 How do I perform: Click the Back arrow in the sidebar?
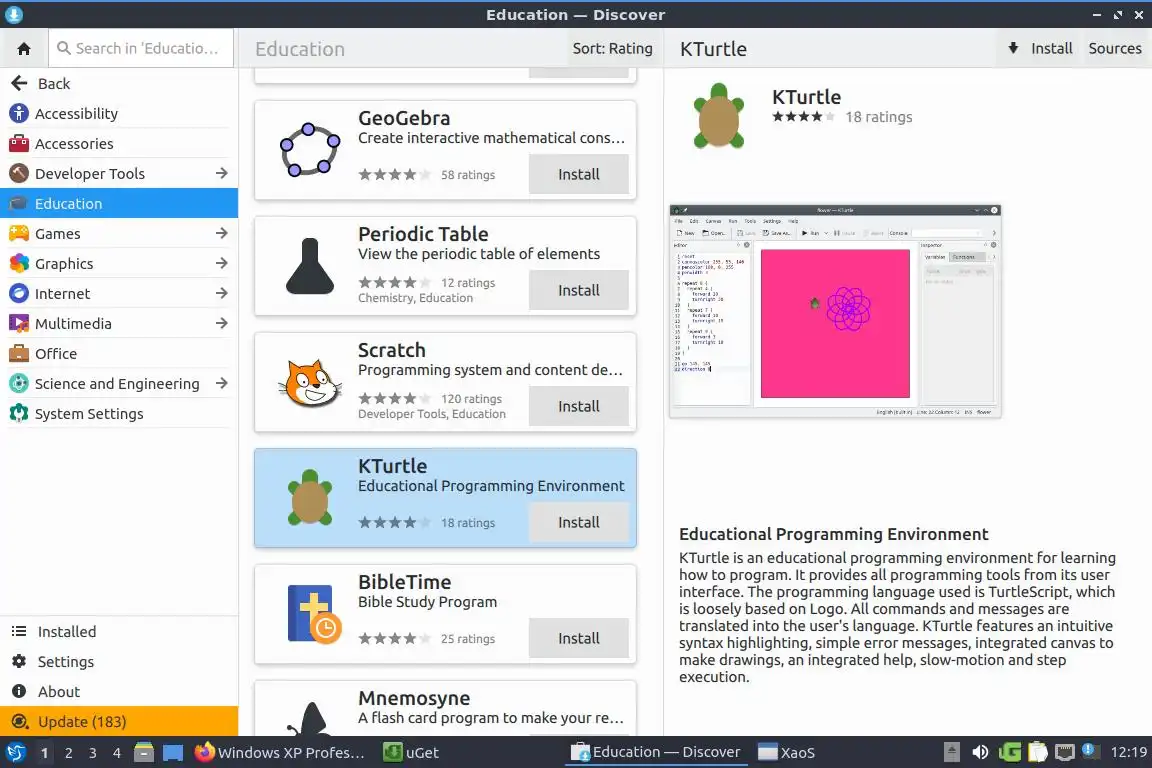[x=19, y=83]
